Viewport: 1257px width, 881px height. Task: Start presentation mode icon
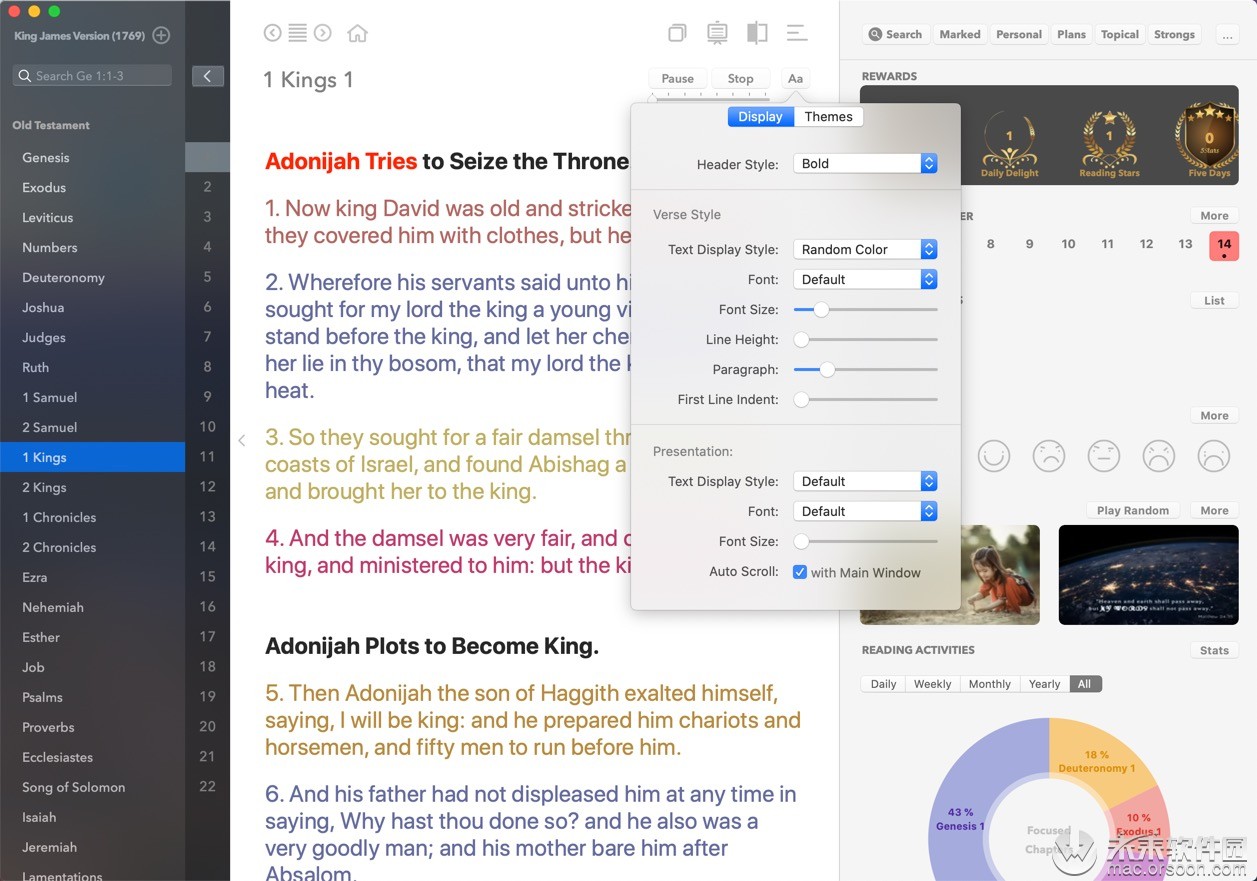pos(717,33)
